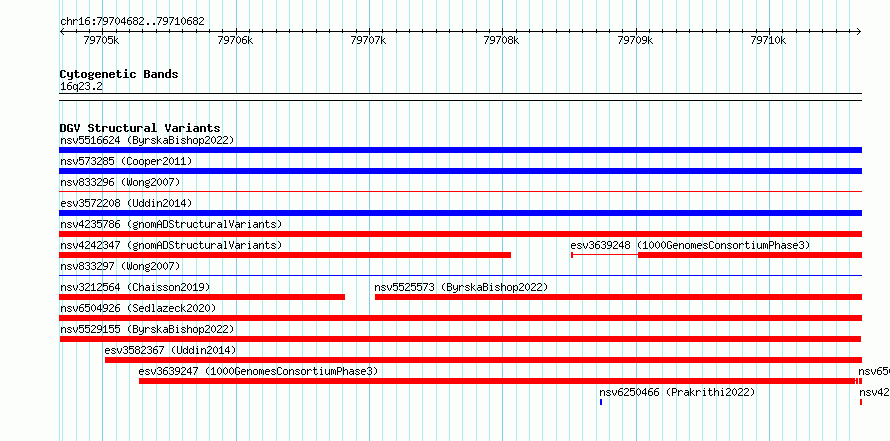Click ruler position 79709k
Screen dimensions: 890x441
point(636,40)
